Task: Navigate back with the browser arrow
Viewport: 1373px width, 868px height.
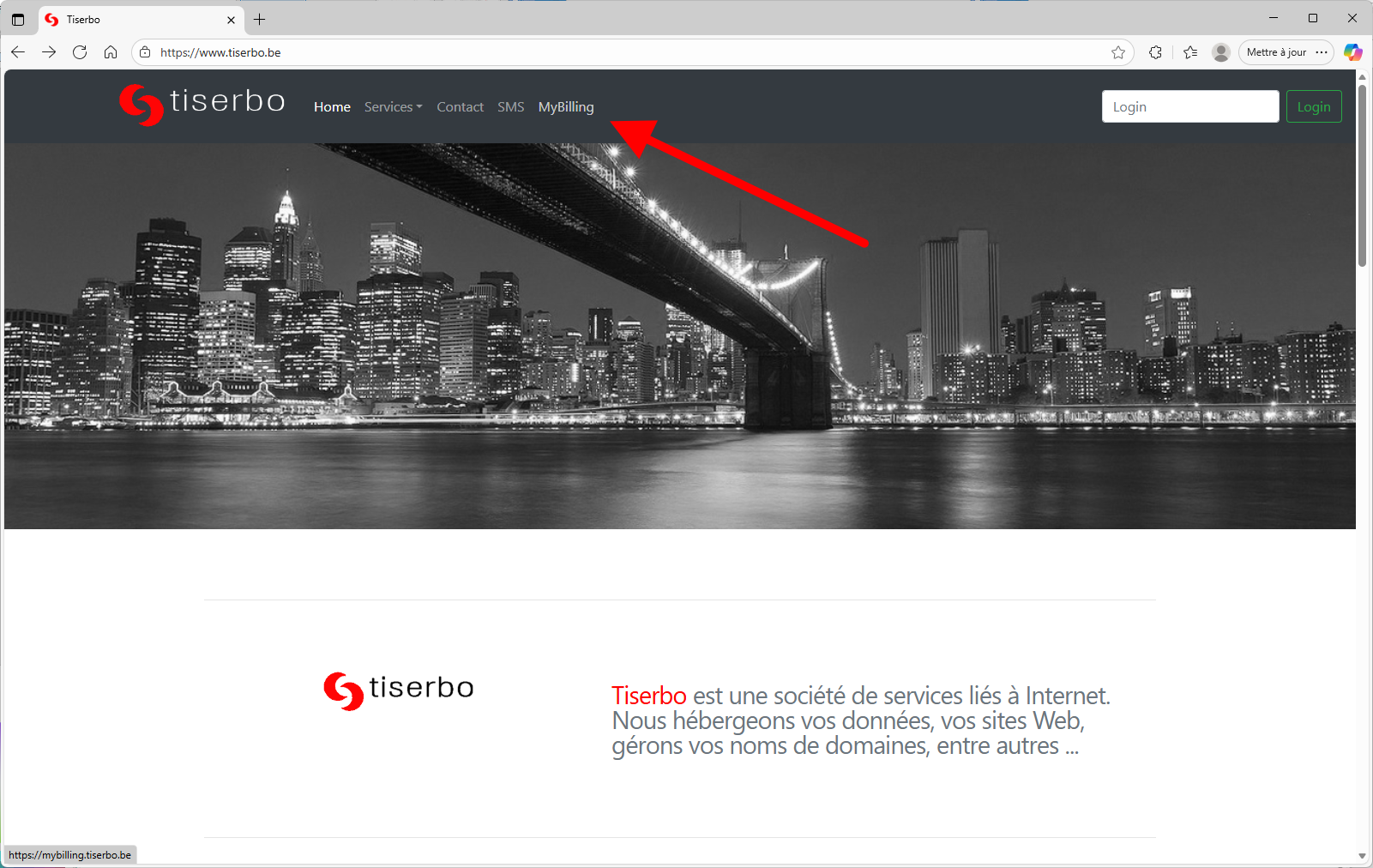Action: 18,52
